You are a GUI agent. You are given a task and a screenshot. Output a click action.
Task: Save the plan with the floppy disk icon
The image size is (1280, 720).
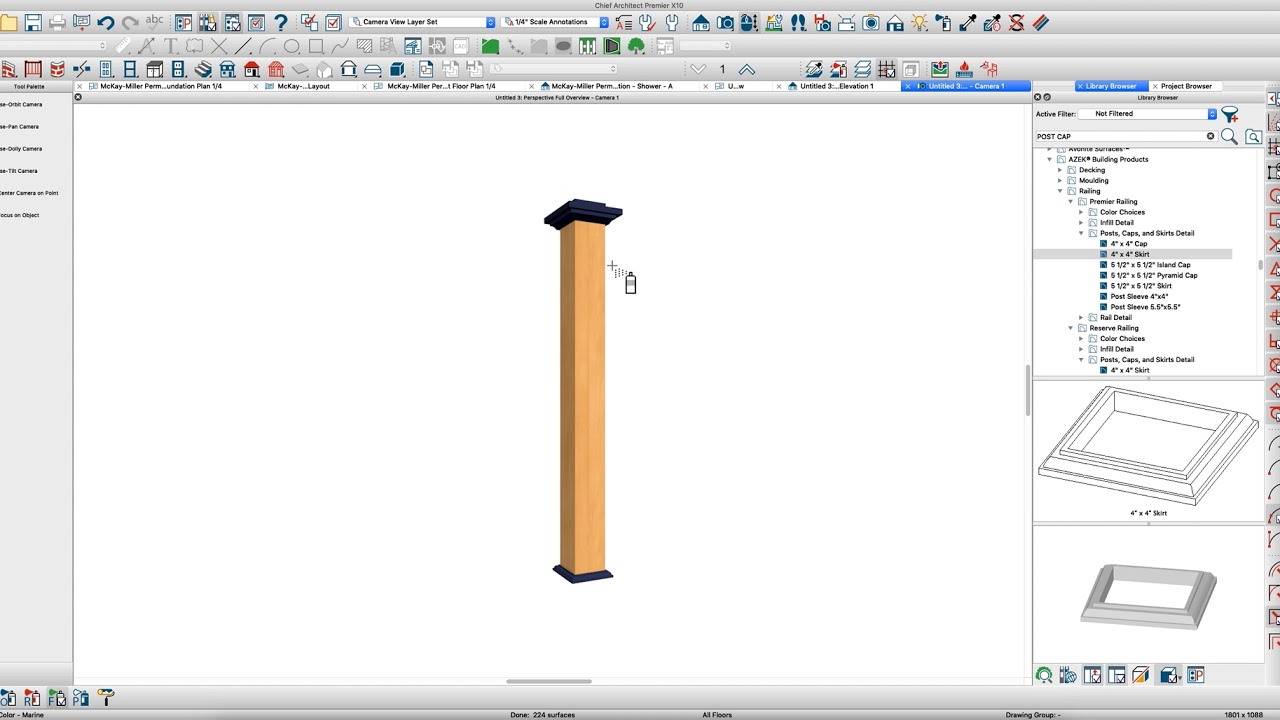(33, 22)
